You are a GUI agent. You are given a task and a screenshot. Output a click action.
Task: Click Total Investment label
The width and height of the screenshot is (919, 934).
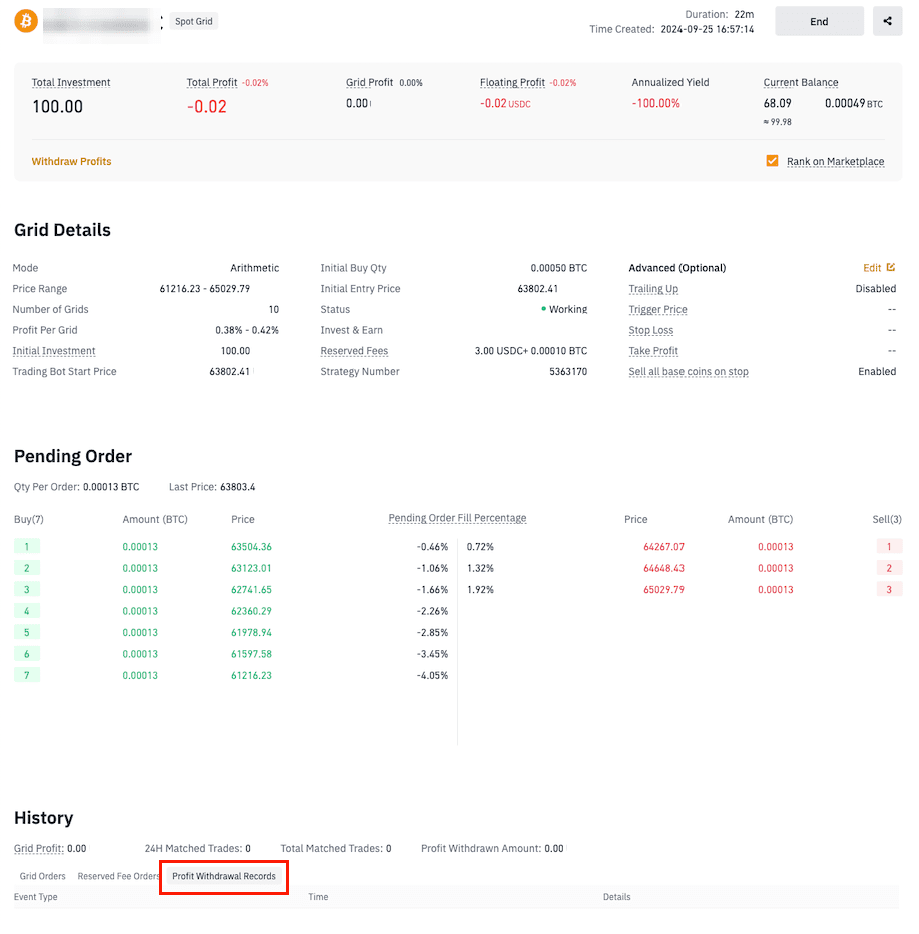(x=71, y=82)
